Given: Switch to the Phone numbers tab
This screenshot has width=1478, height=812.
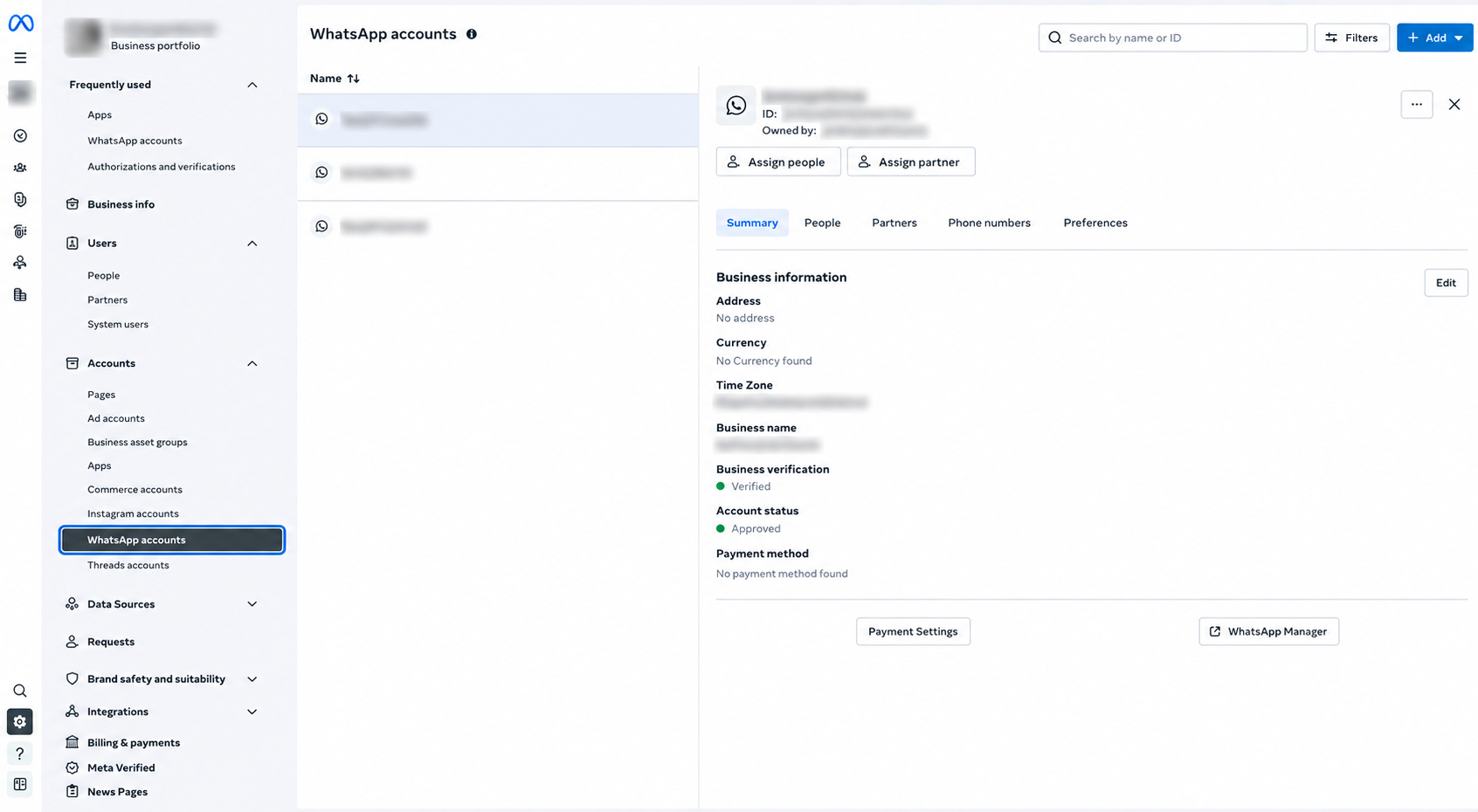Looking at the screenshot, I should [x=990, y=223].
